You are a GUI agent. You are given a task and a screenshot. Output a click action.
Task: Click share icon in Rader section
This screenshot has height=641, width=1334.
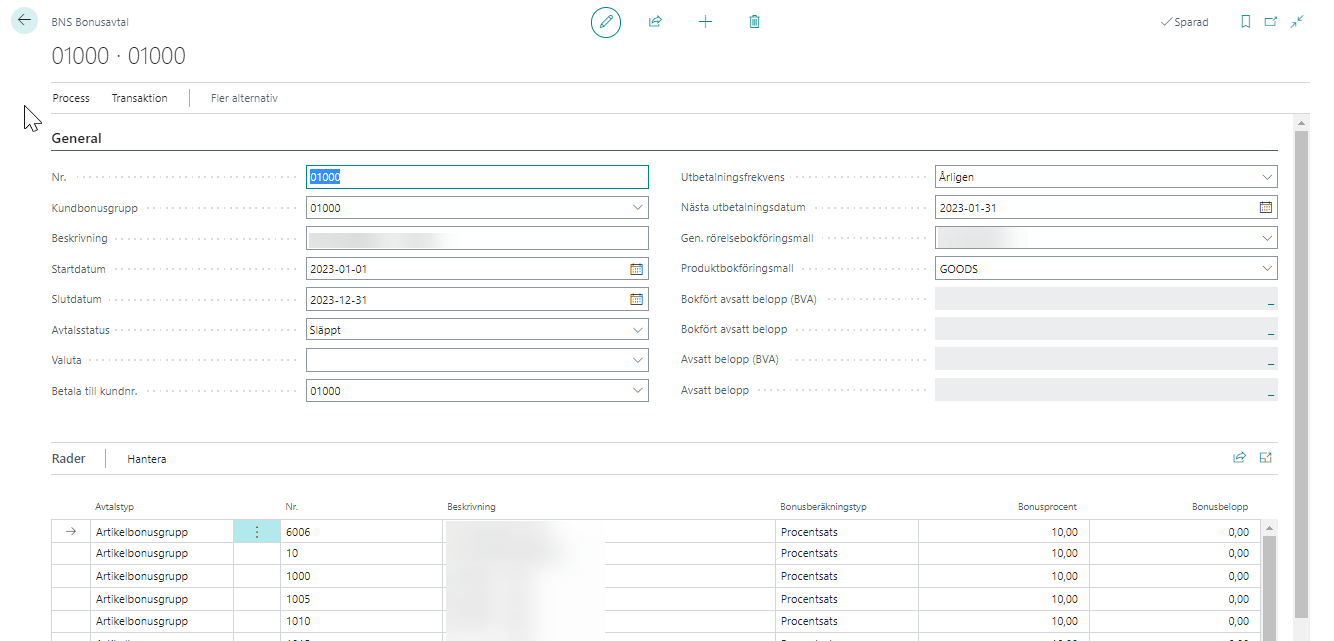1239,458
